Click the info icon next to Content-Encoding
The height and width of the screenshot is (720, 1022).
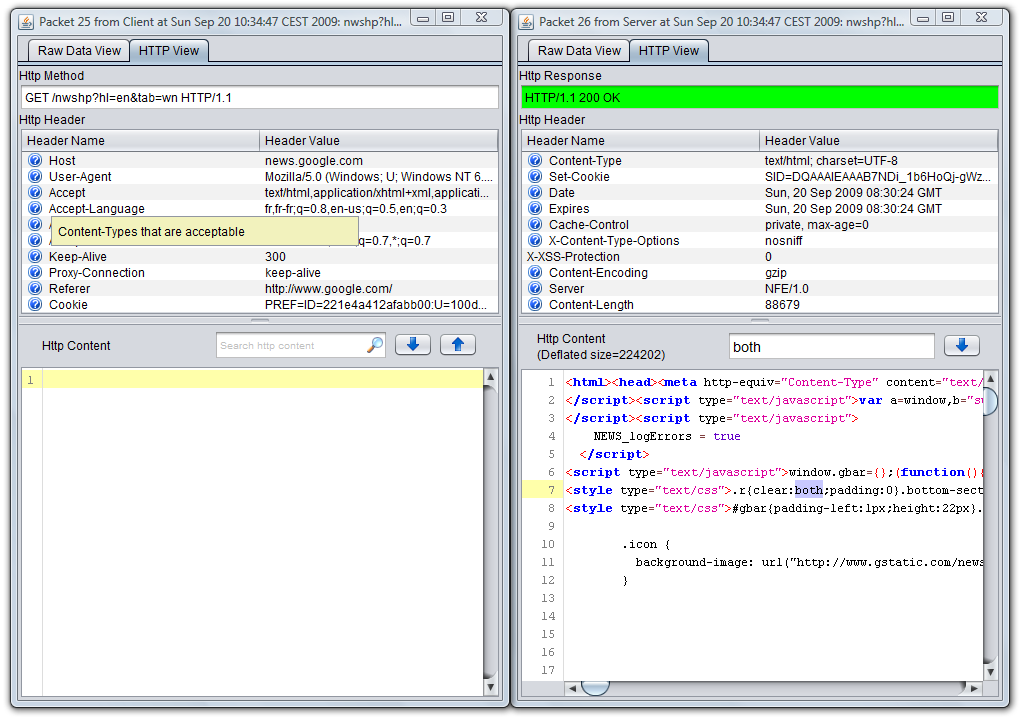tap(535, 272)
